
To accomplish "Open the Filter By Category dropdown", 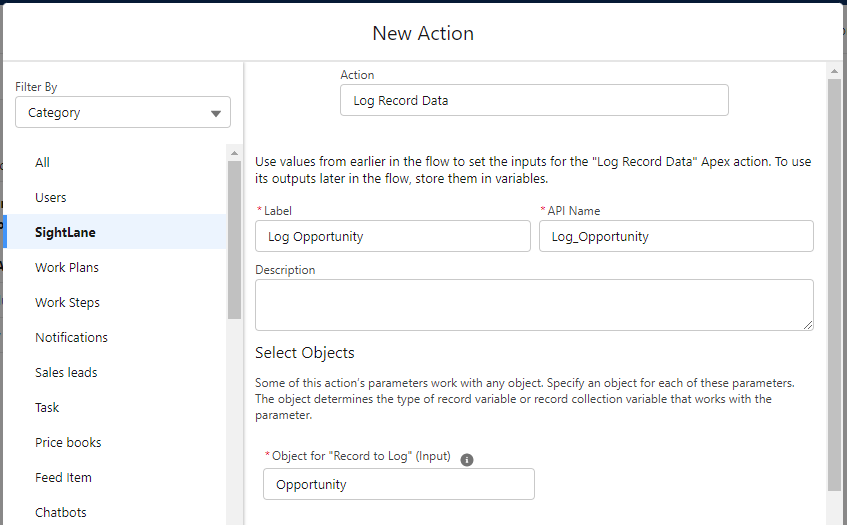I will (x=123, y=112).
